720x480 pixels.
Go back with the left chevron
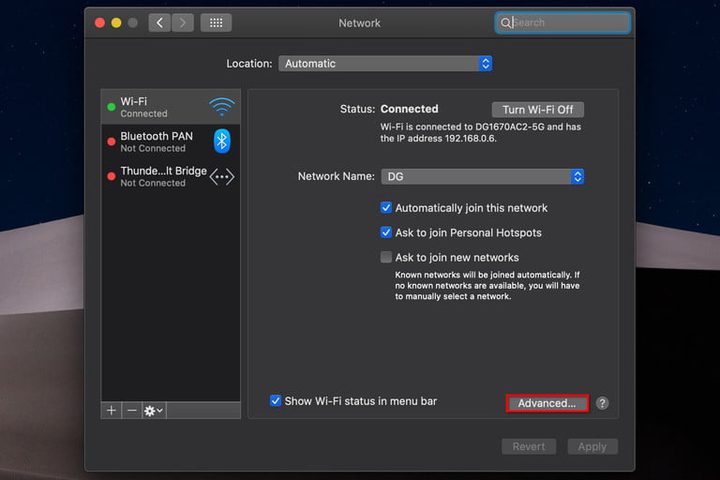click(x=160, y=23)
